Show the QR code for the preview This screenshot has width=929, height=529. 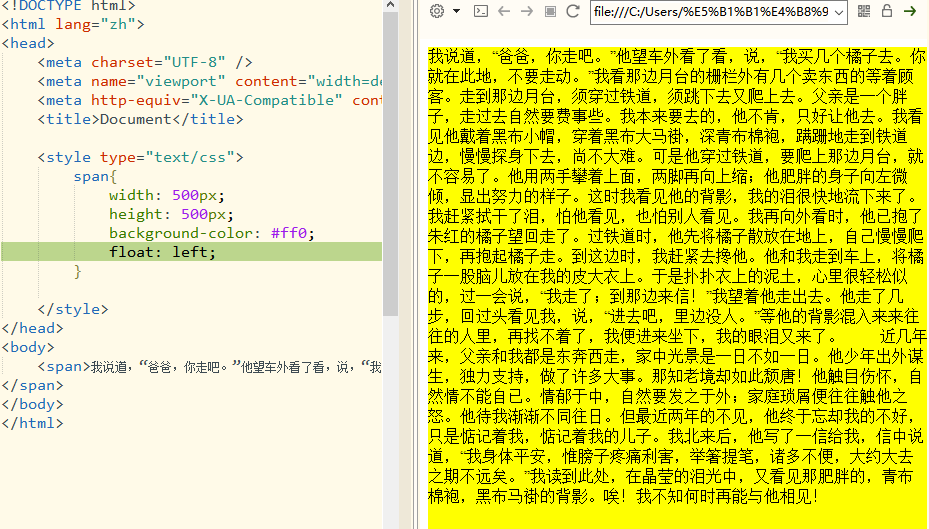point(864,11)
